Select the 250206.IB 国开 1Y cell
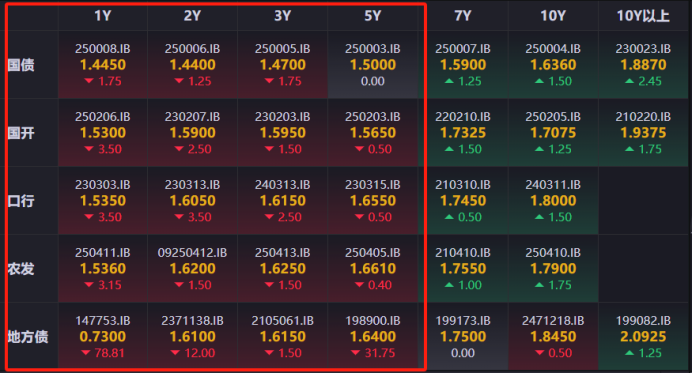 pos(103,133)
